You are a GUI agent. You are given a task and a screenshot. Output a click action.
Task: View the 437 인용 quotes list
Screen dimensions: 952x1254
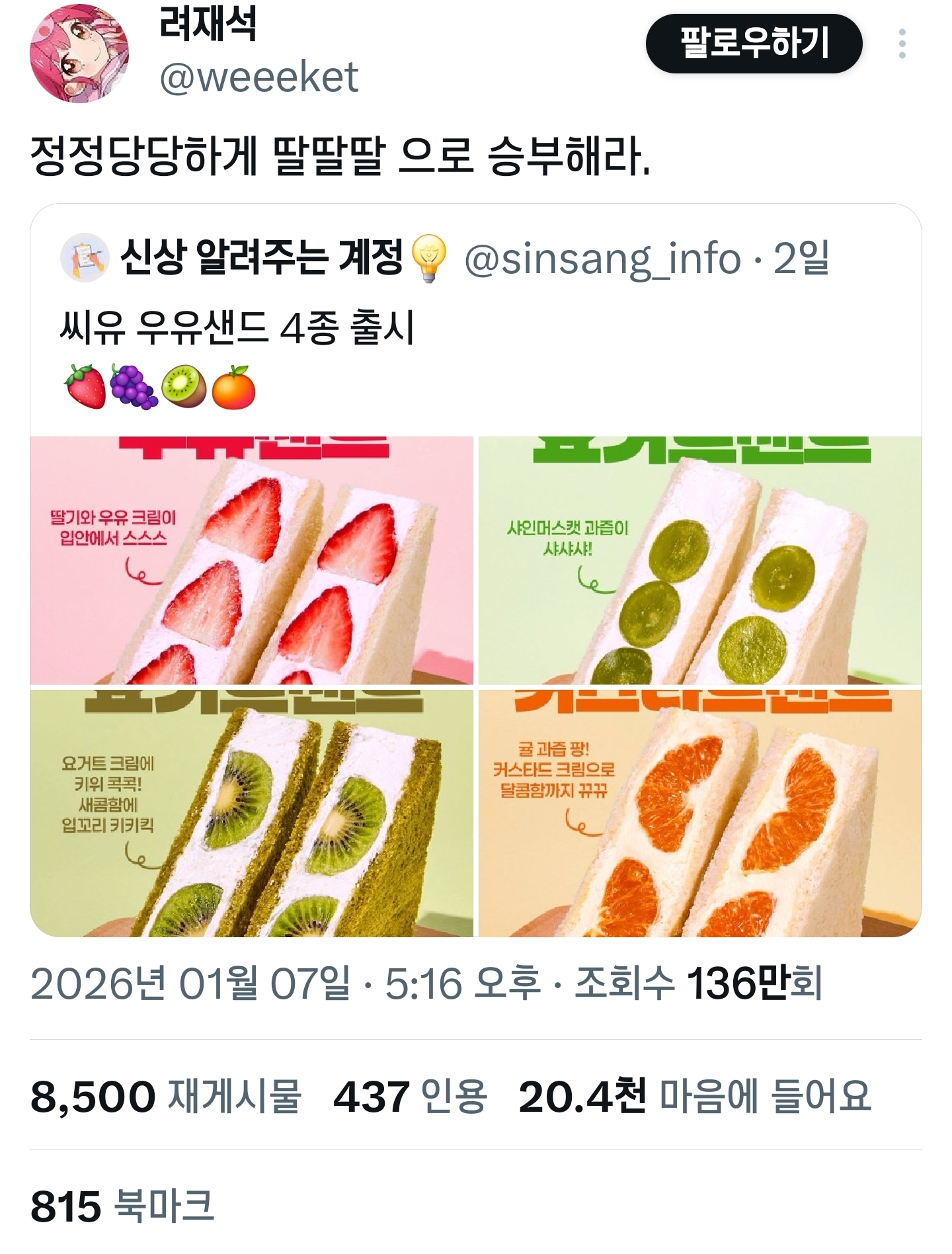click(x=411, y=1097)
